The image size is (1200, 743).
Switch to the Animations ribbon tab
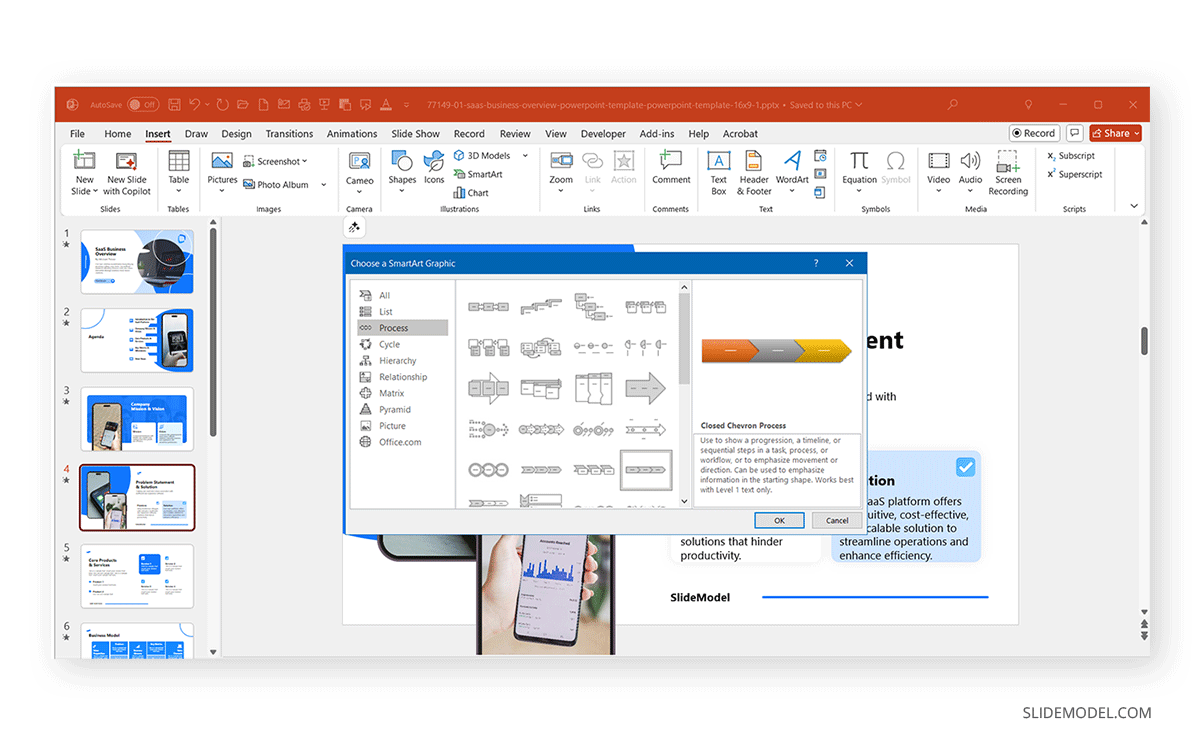(x=352, y=133)
